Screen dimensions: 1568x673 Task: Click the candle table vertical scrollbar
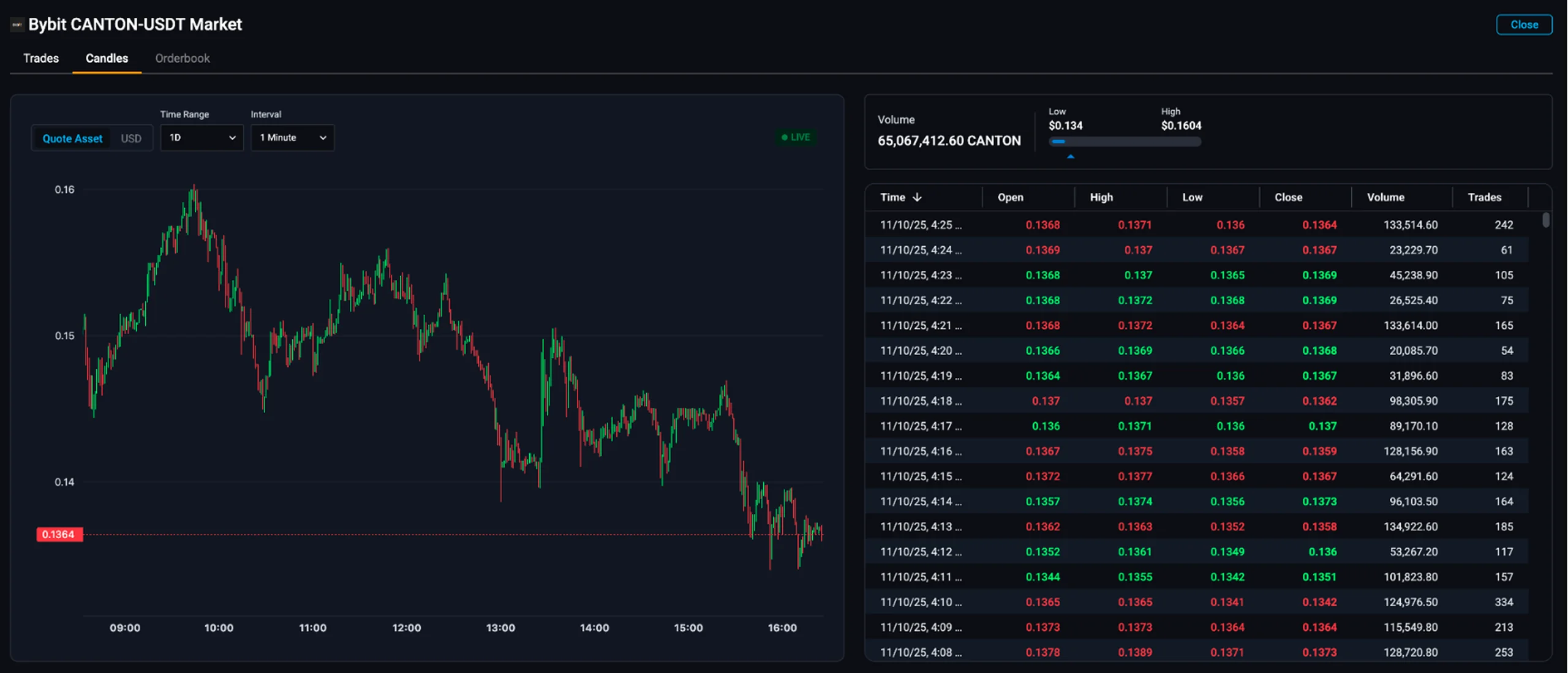[x=1546, y=219]
